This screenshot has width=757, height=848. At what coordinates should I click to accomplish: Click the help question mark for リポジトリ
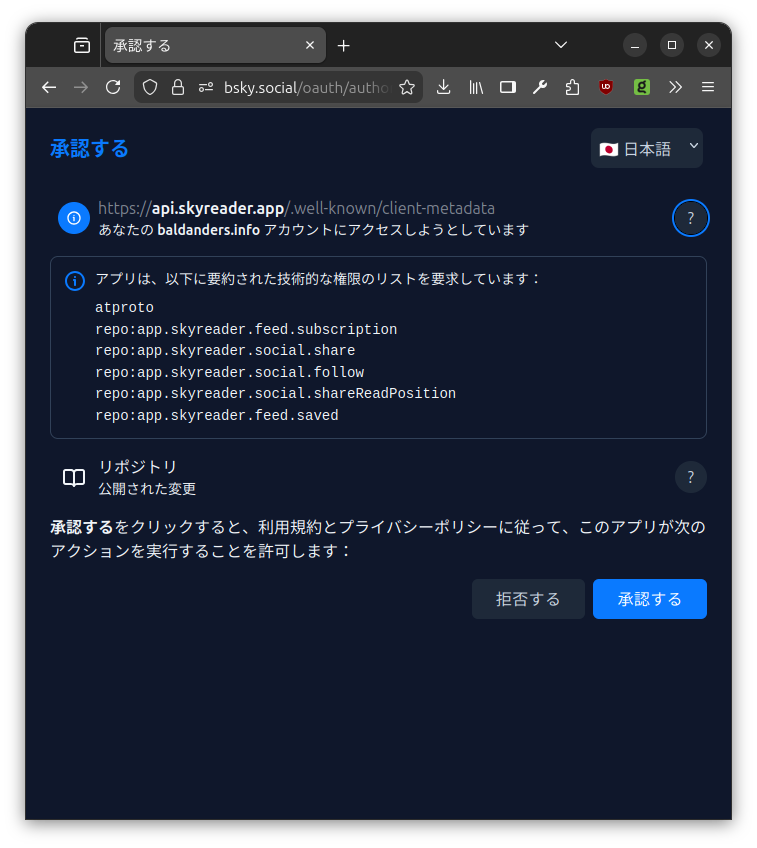click(690, 477)
